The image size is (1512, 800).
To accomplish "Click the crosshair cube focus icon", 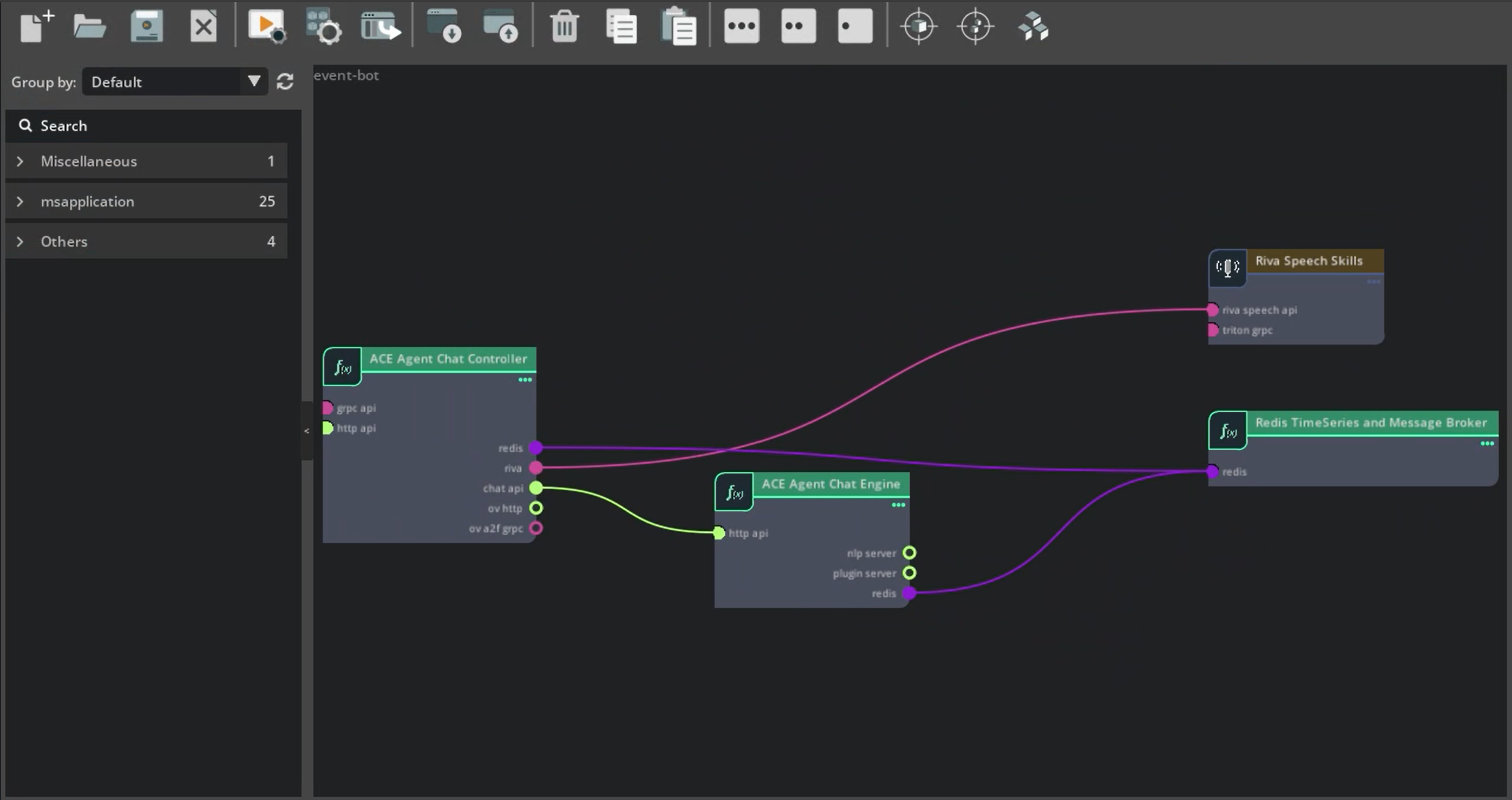I will 919,27.
